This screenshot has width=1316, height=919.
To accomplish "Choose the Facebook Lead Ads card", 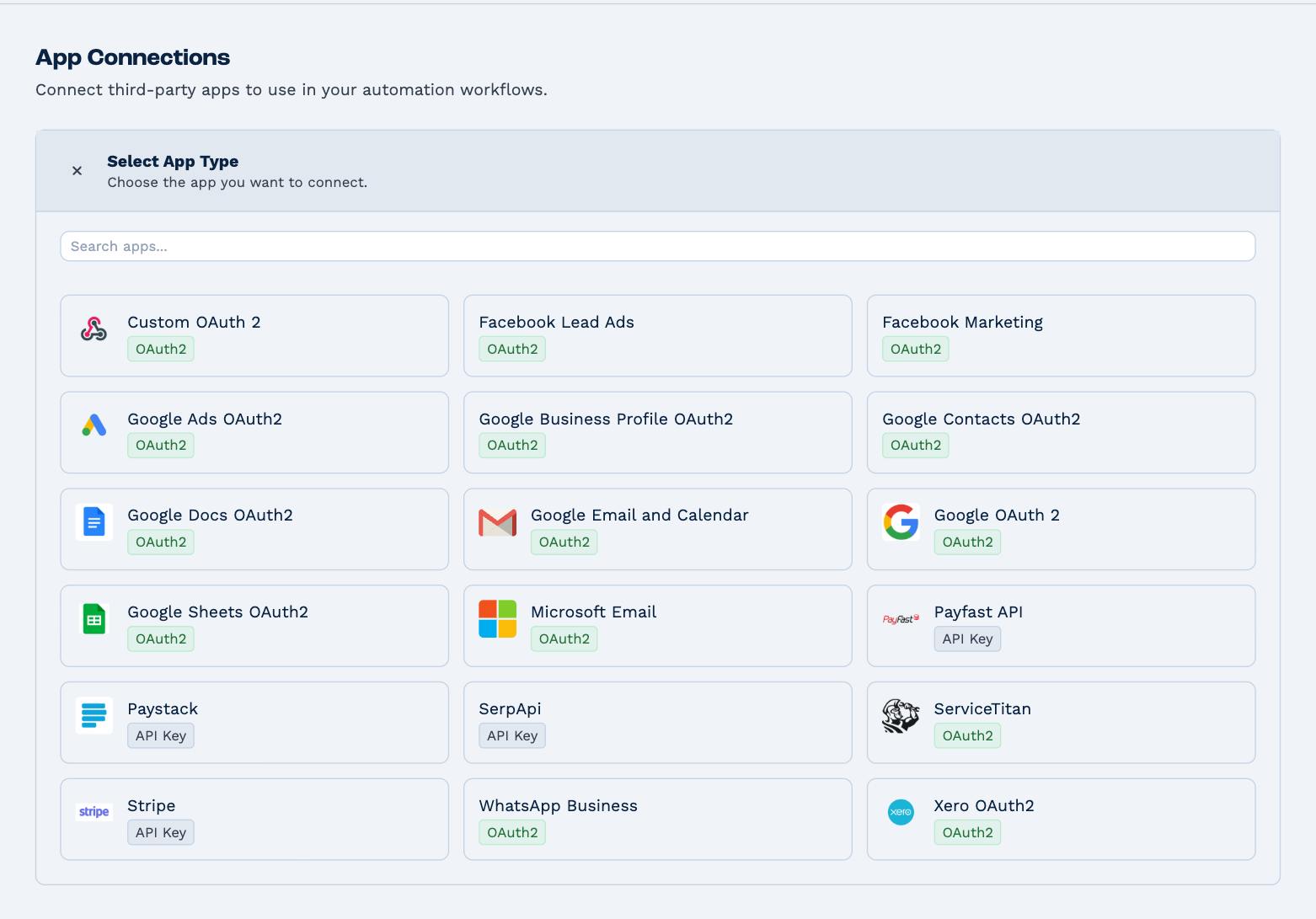I will pos(658,336).
